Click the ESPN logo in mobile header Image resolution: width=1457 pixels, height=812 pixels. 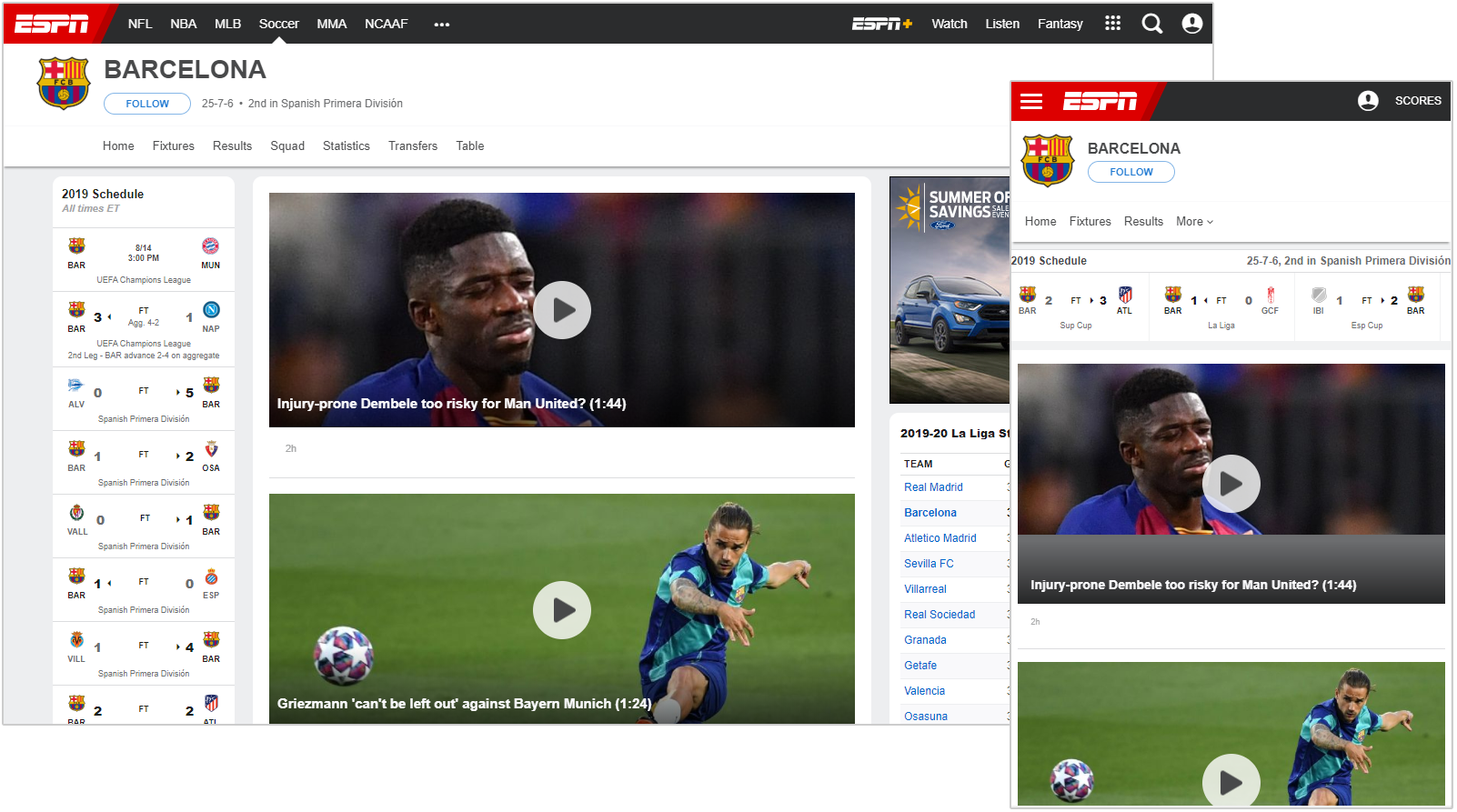tap(1100, 101)
